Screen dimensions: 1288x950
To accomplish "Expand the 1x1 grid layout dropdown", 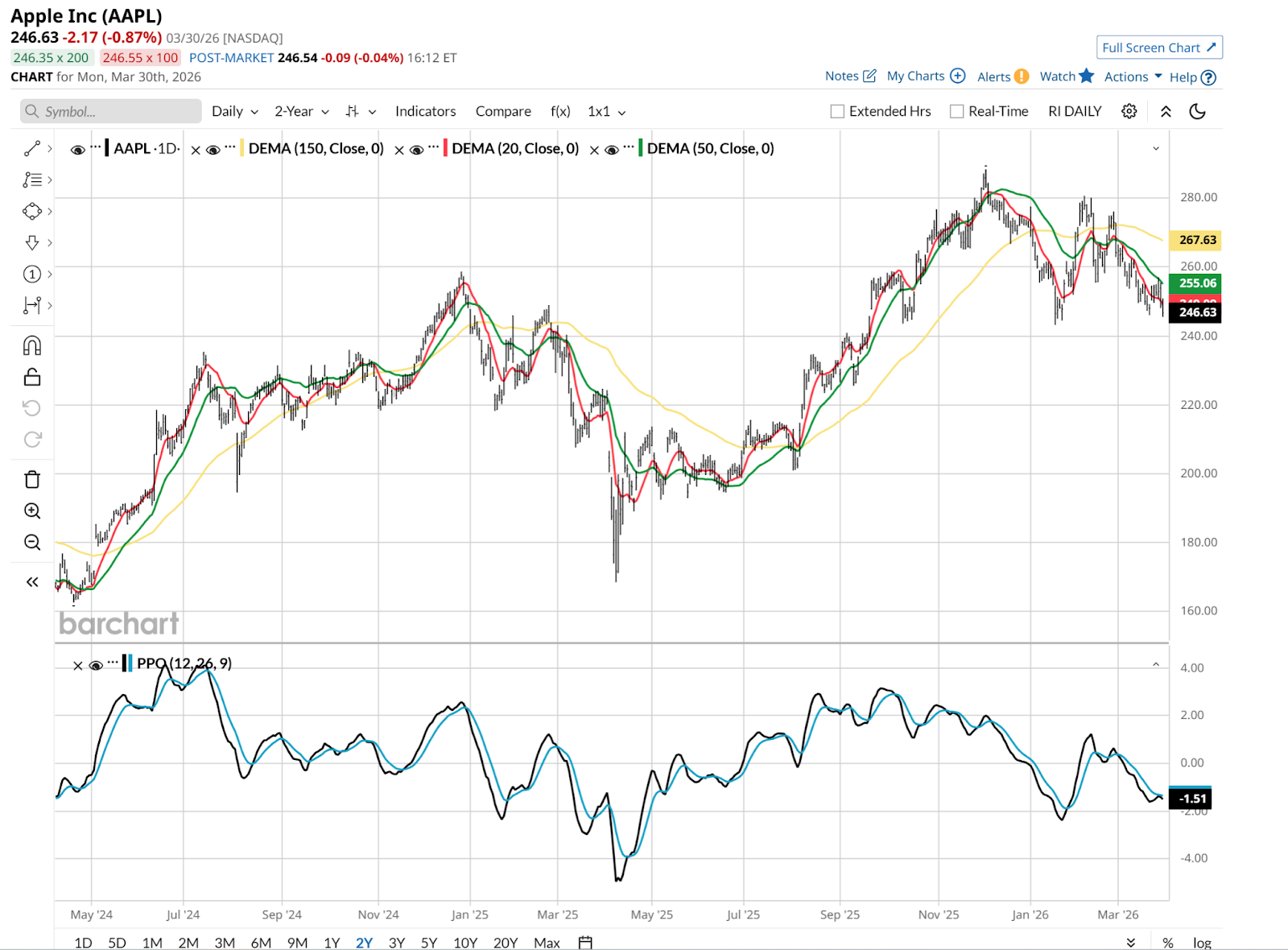I will [x=606, y=111].
